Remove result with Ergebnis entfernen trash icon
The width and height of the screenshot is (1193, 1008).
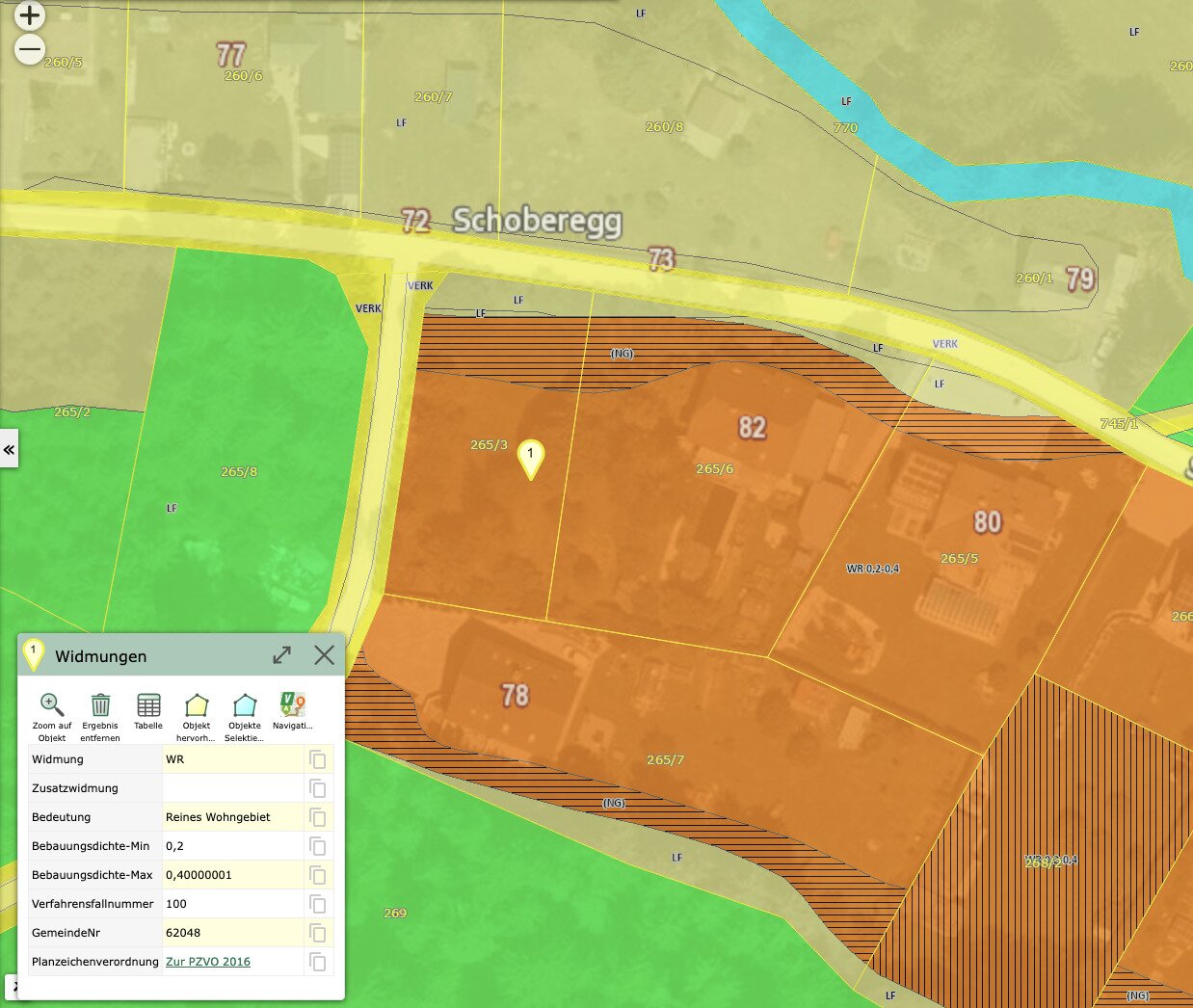point(100,705)
